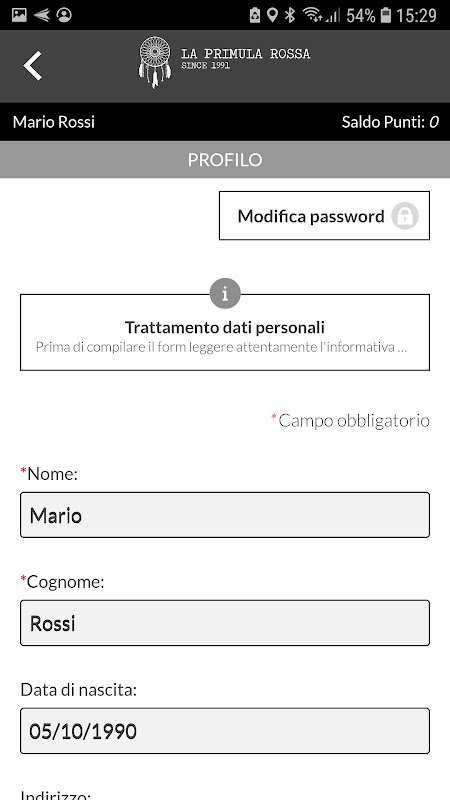The width and height of the screenshot is (450, 800).
Task: Tap the paper plane status bar icon
Action: (42, 15)
